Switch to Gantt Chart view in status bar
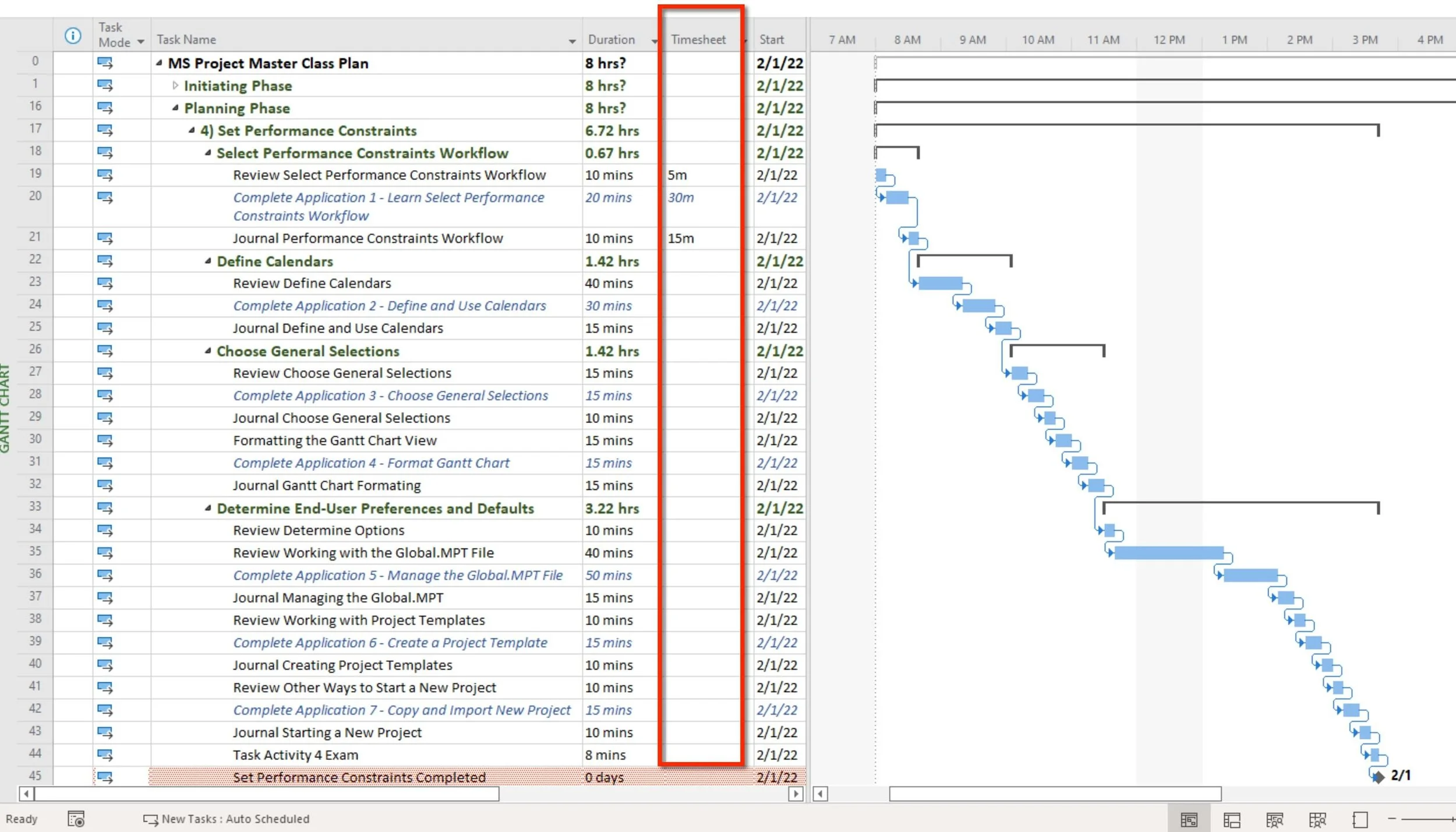The height and width of the screenshot is (832, 1456). pos(1189,820)
